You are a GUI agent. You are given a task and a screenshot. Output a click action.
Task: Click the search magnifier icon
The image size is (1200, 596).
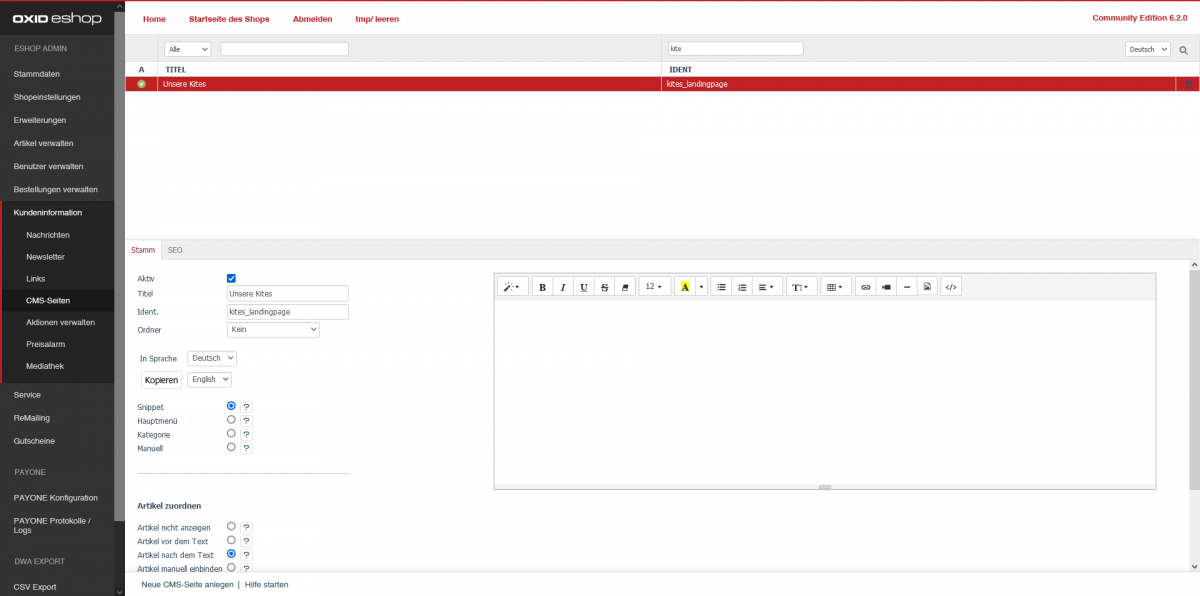pyautogui.click(x=1183, y=49)
